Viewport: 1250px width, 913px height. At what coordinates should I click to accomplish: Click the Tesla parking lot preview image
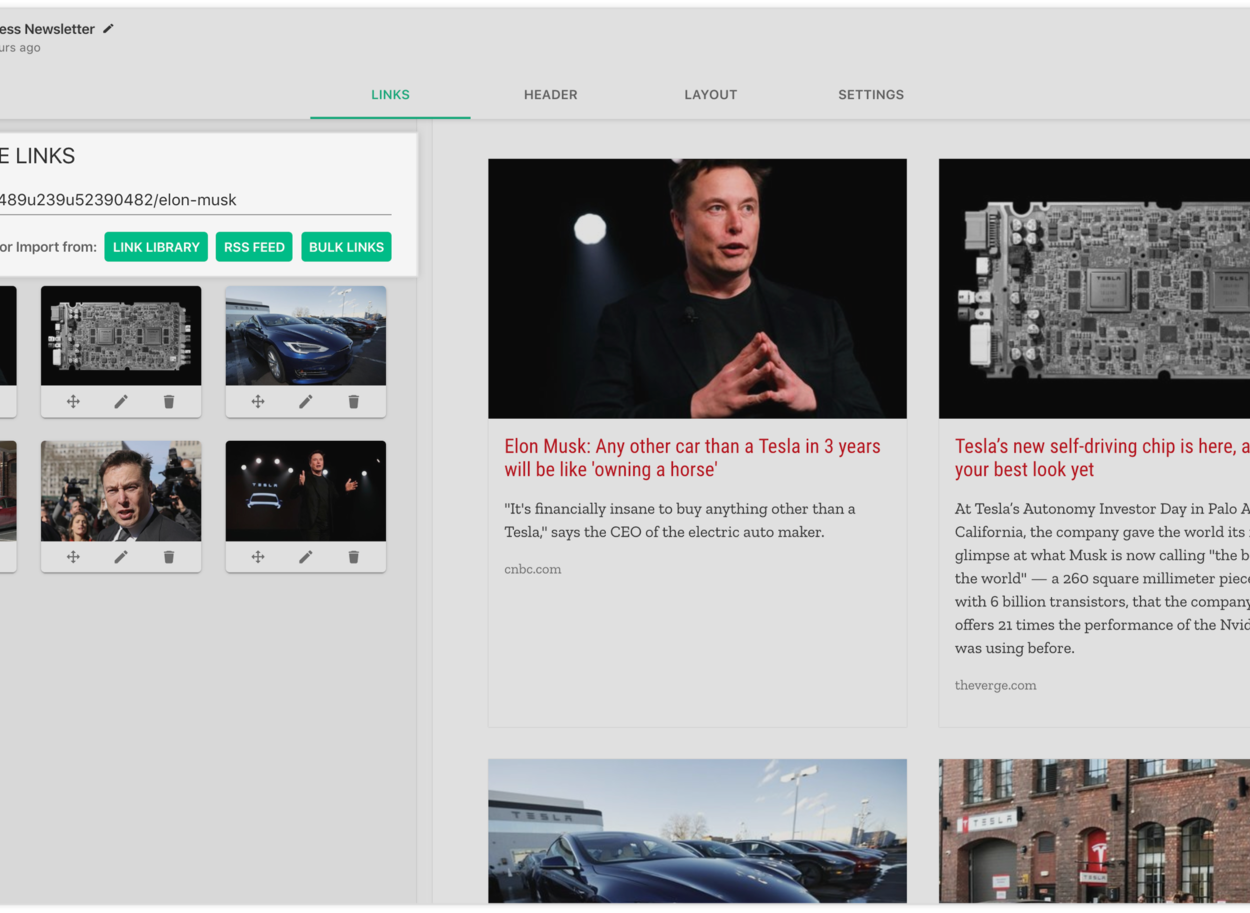(697, 831)
